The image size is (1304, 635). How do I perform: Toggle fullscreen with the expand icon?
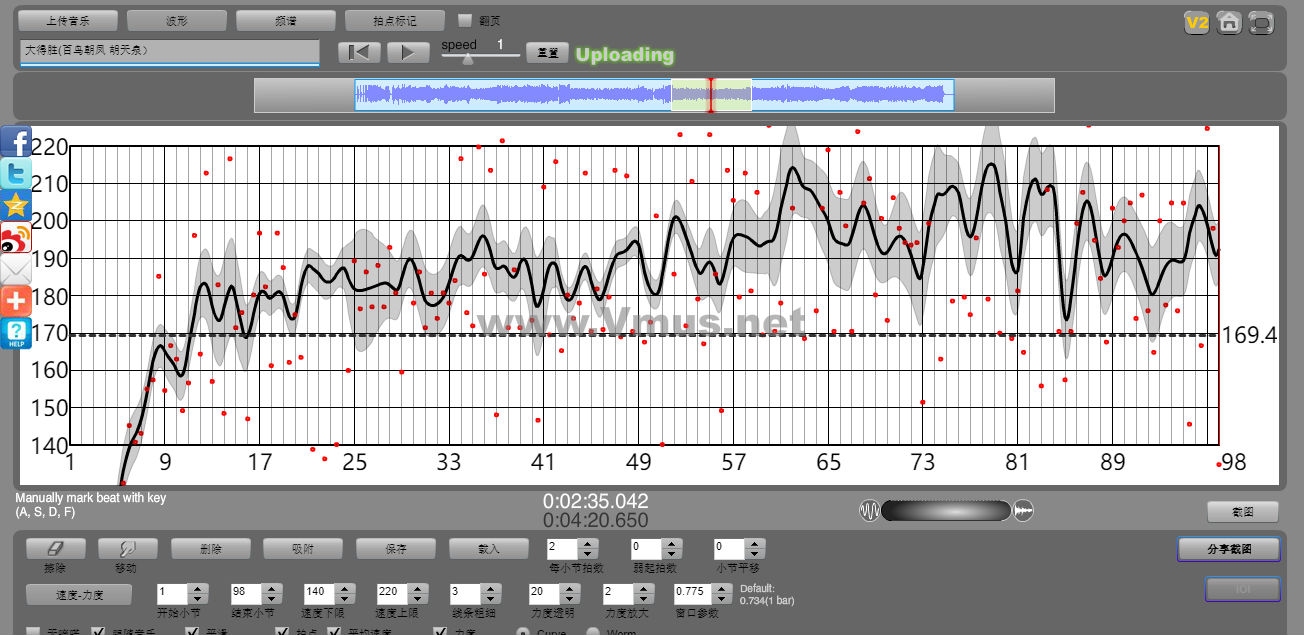(x=1262, y=22)
